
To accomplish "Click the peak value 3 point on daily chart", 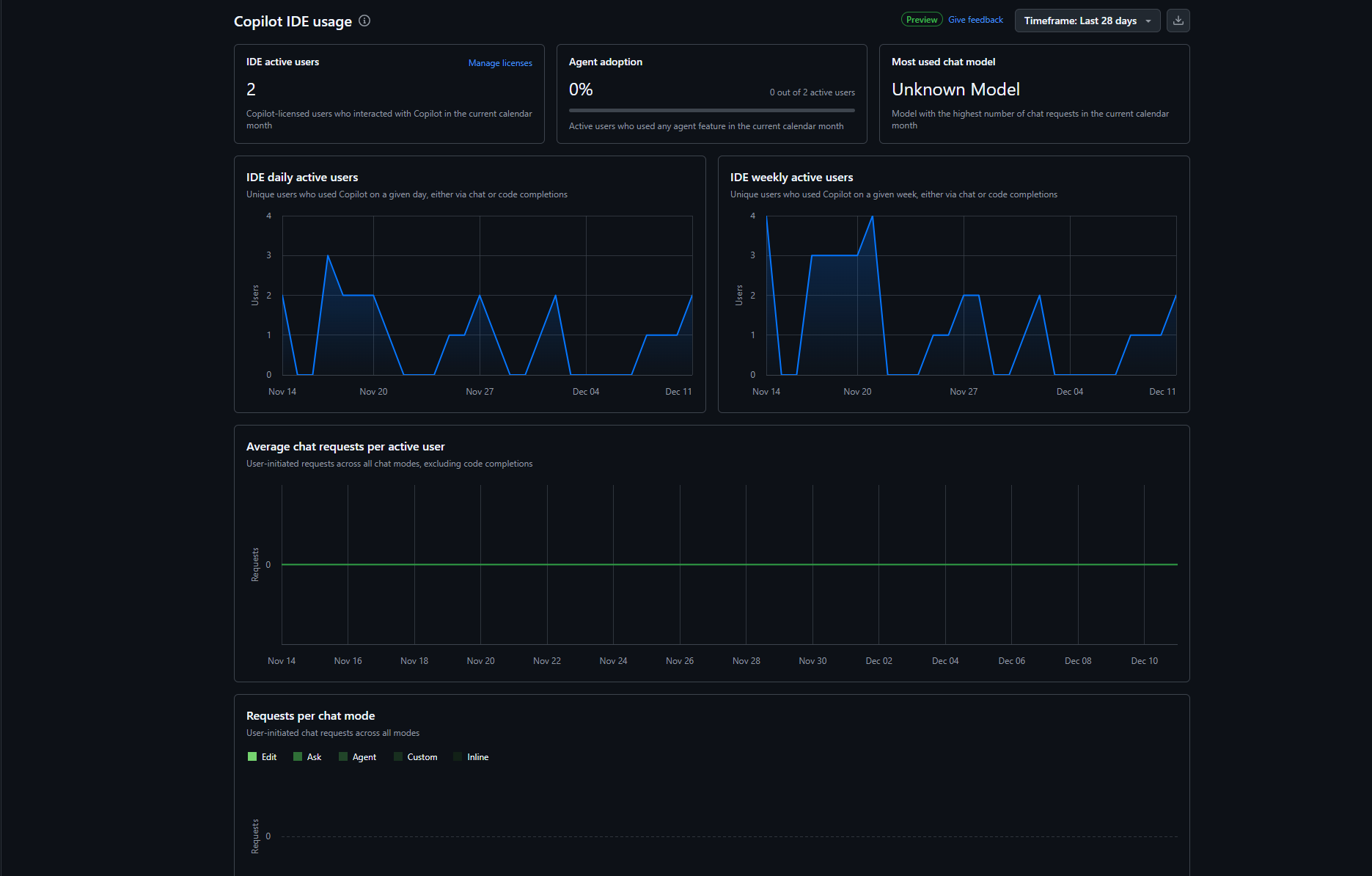I will (x=328, y=255).
